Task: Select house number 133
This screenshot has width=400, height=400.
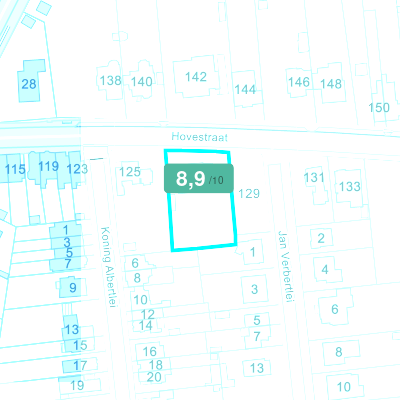Action: [x=350, y=186]
